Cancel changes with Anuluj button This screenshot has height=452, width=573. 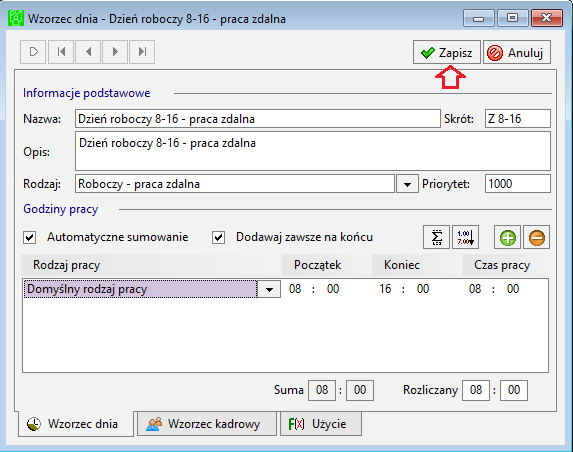click(x=517, y=52)
